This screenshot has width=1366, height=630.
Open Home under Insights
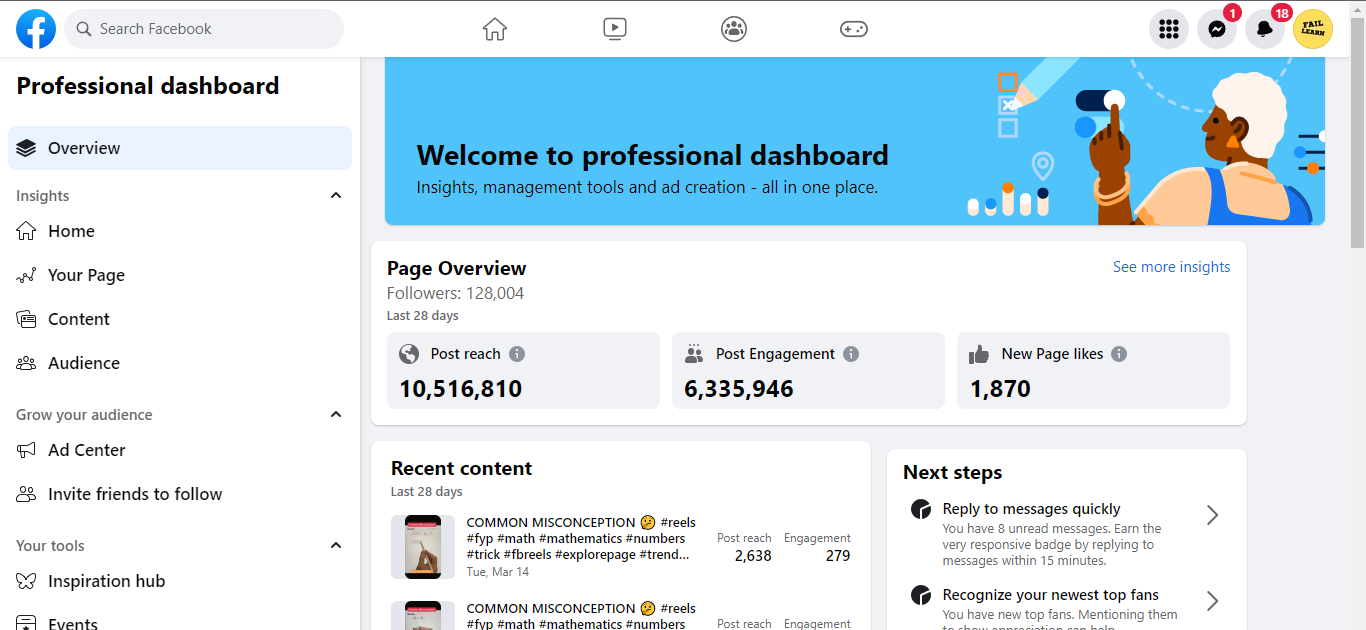click(180, 231)
